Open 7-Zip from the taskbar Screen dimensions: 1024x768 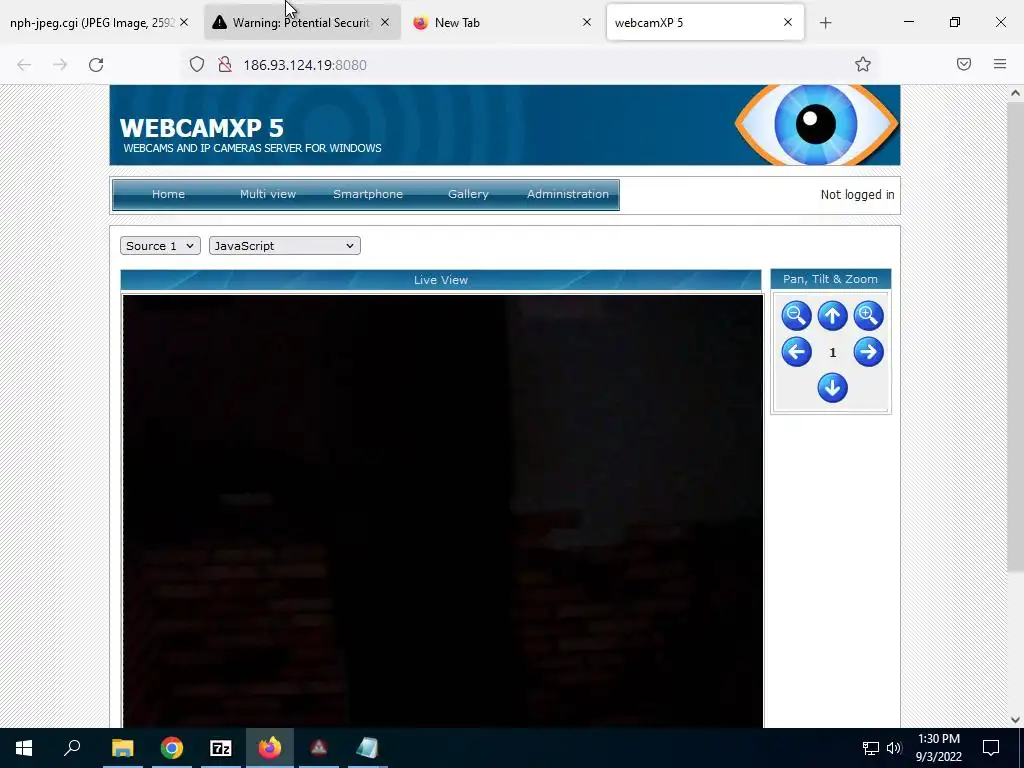pyautogui.click(x=221, y=748)
